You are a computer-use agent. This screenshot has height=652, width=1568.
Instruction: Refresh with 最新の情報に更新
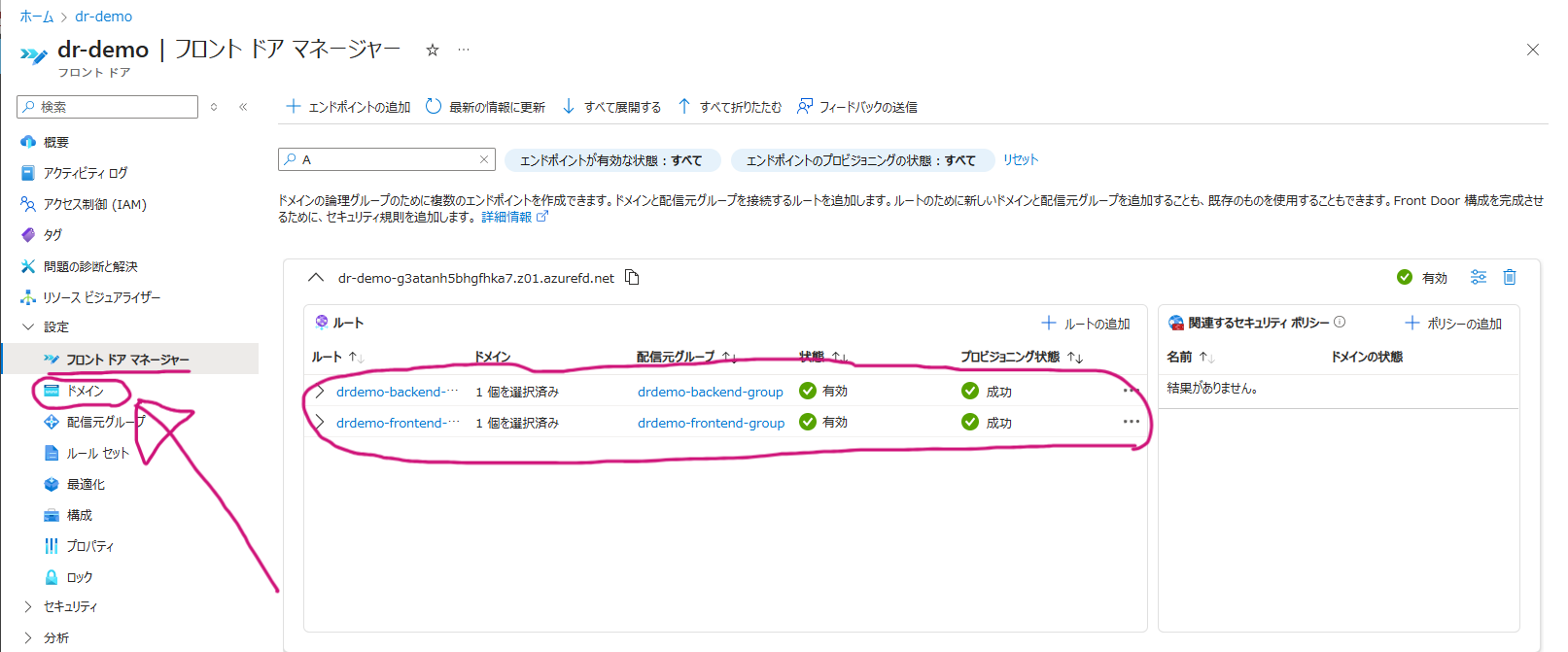[x=485, y=107]
